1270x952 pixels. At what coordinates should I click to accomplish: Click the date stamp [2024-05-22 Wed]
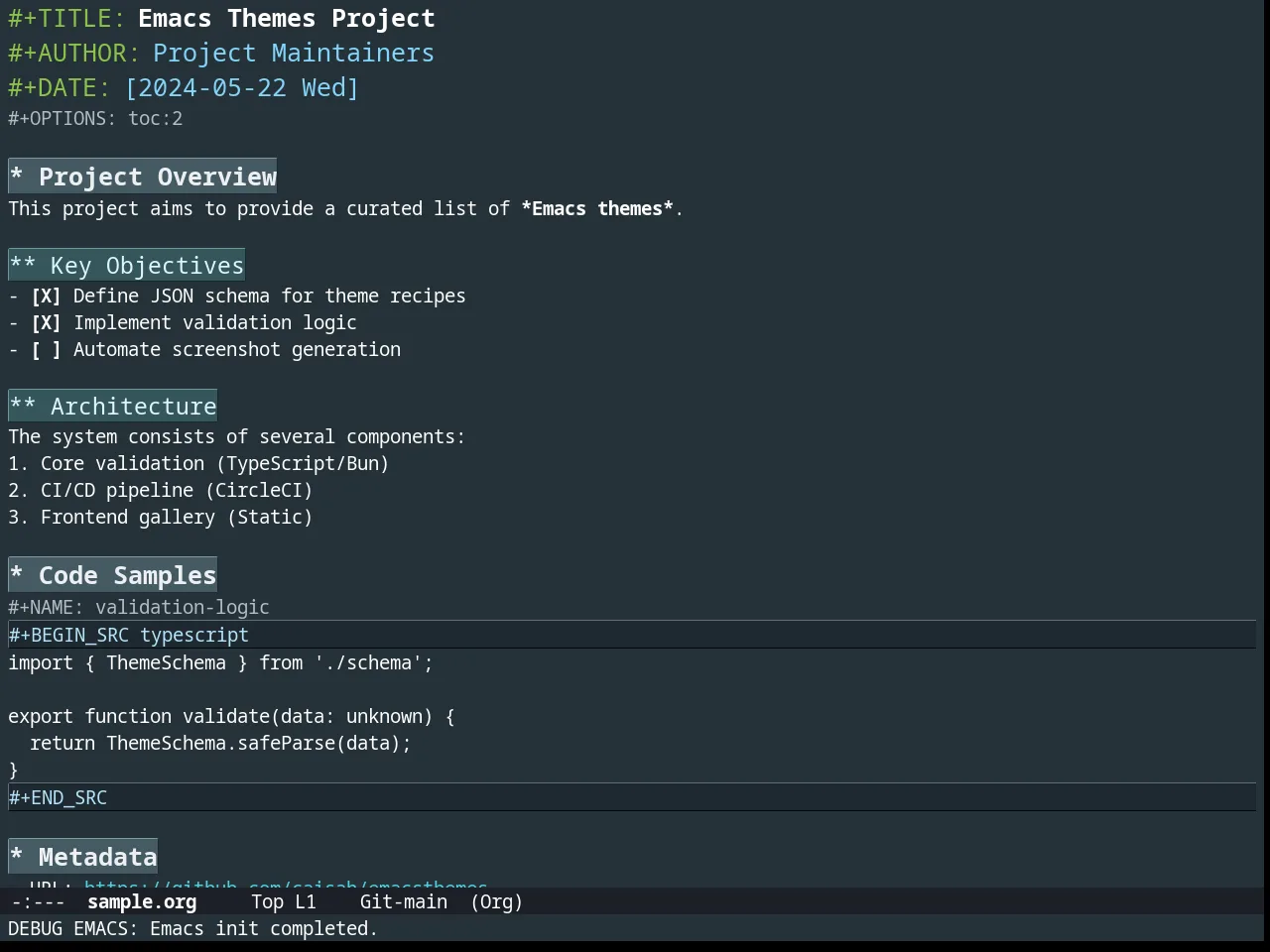pos(242,87)
